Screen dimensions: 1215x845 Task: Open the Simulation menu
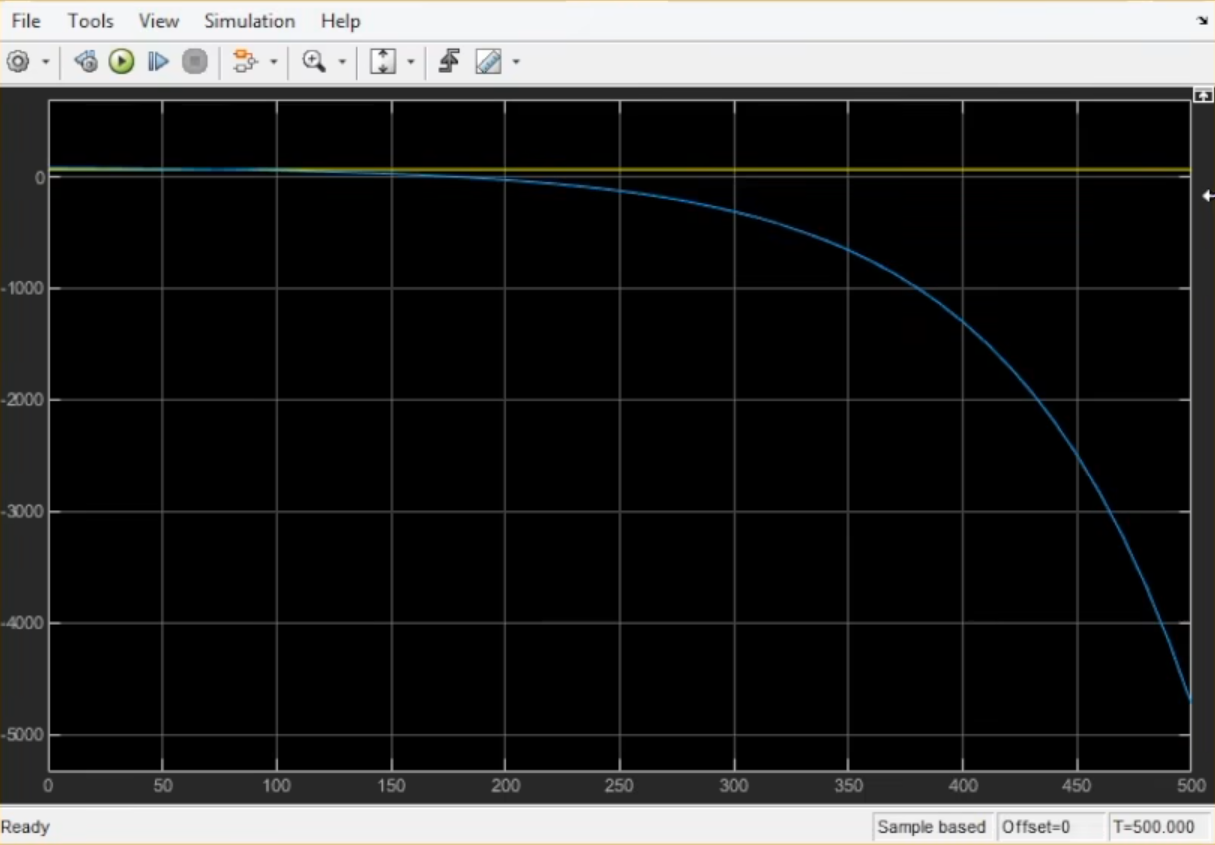[249, 21]
